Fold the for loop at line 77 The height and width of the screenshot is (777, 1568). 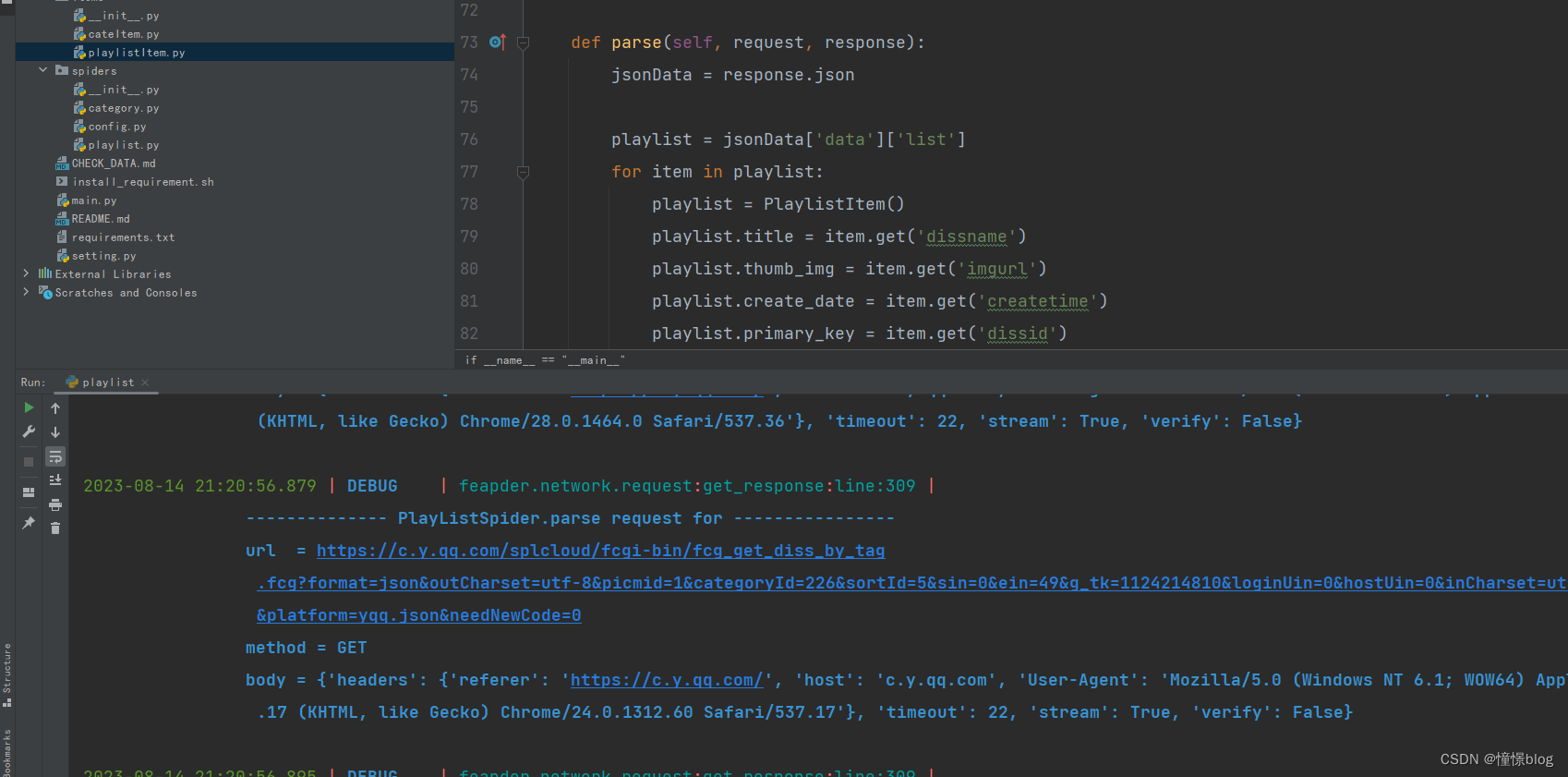[523, 172]
